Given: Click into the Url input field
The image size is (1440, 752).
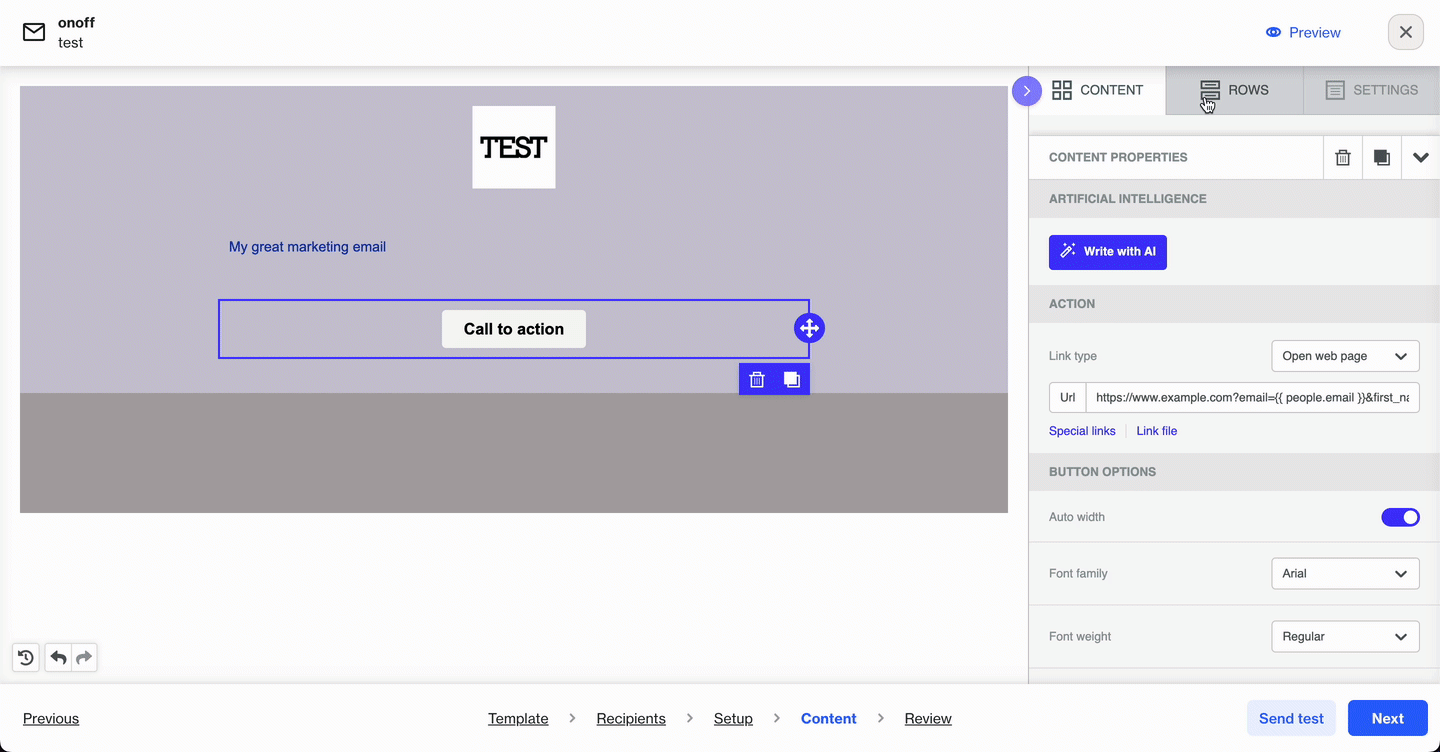Looking at the screenshot, I should 1252,397.
